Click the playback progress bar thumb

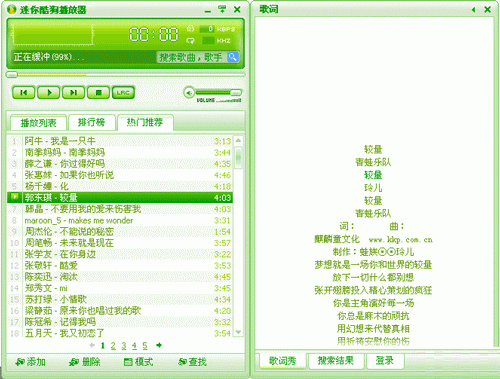(12, 75)
